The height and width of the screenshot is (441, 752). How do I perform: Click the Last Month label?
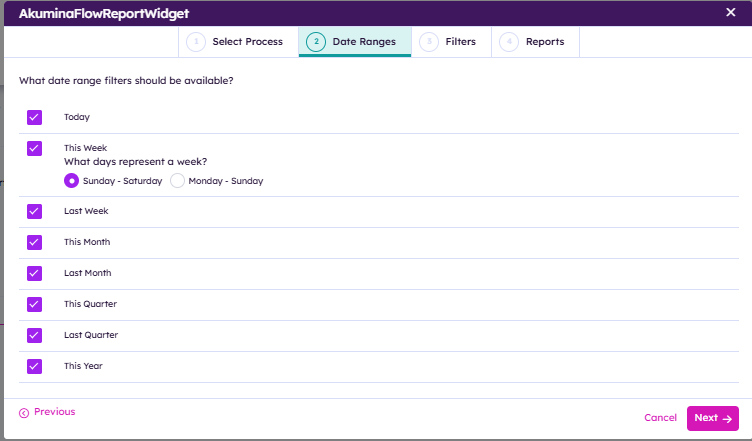click(x=88, y=273)
